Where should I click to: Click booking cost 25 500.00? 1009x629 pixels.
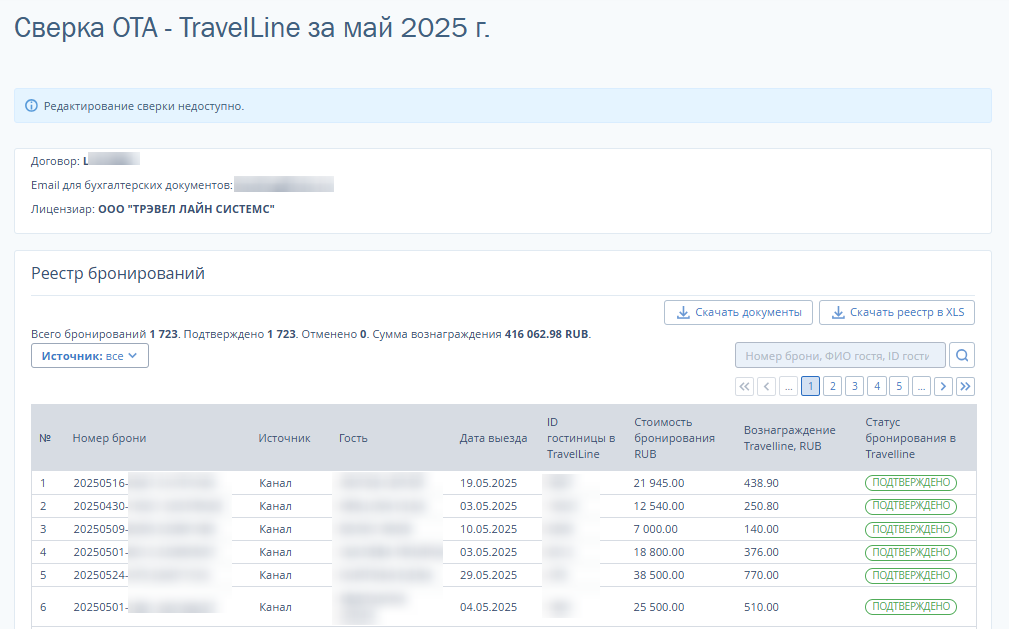click(659, 607)
